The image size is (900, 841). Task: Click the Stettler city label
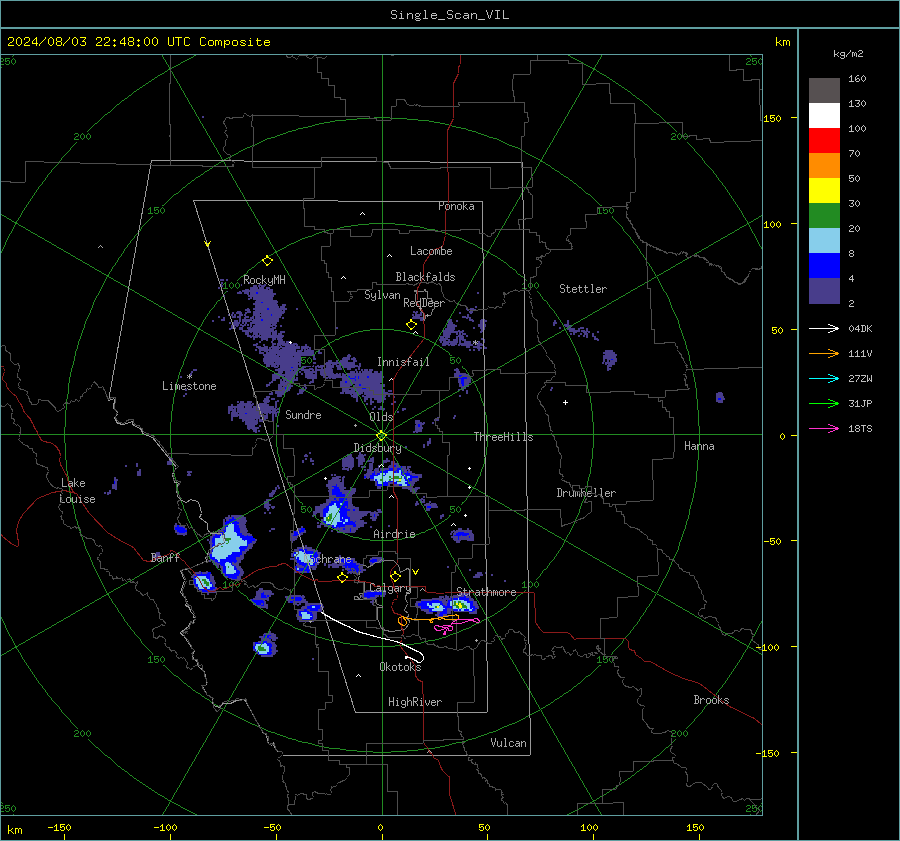point(583,289)
